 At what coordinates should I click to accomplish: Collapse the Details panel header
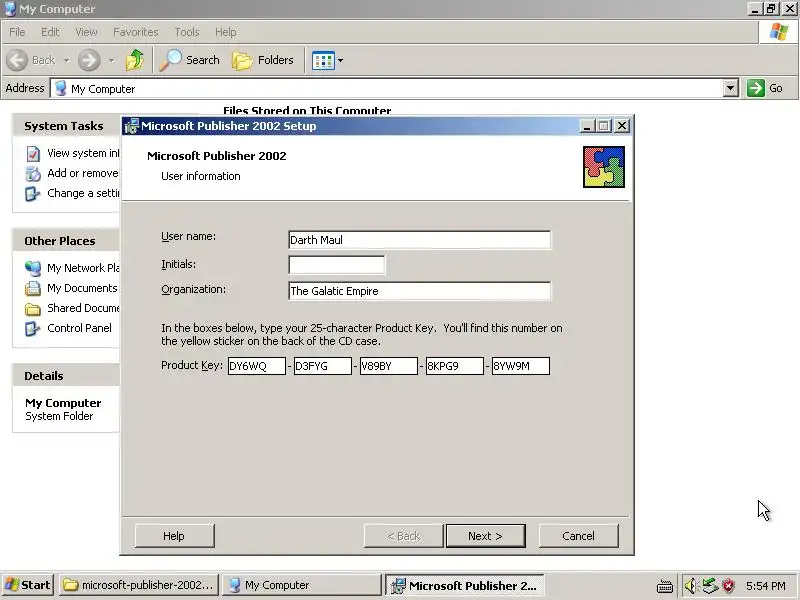click(66, 376)
